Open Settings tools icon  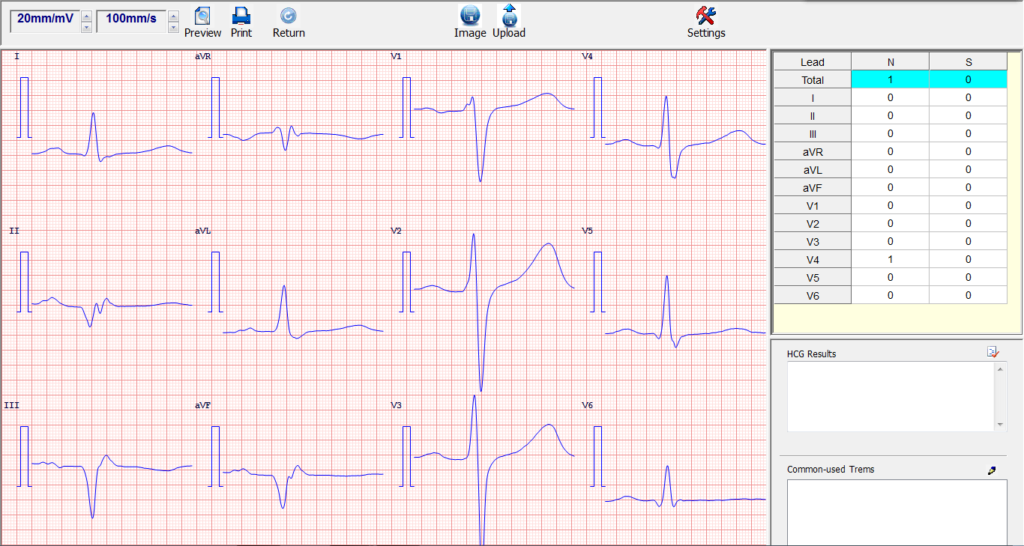pos(706,16)
